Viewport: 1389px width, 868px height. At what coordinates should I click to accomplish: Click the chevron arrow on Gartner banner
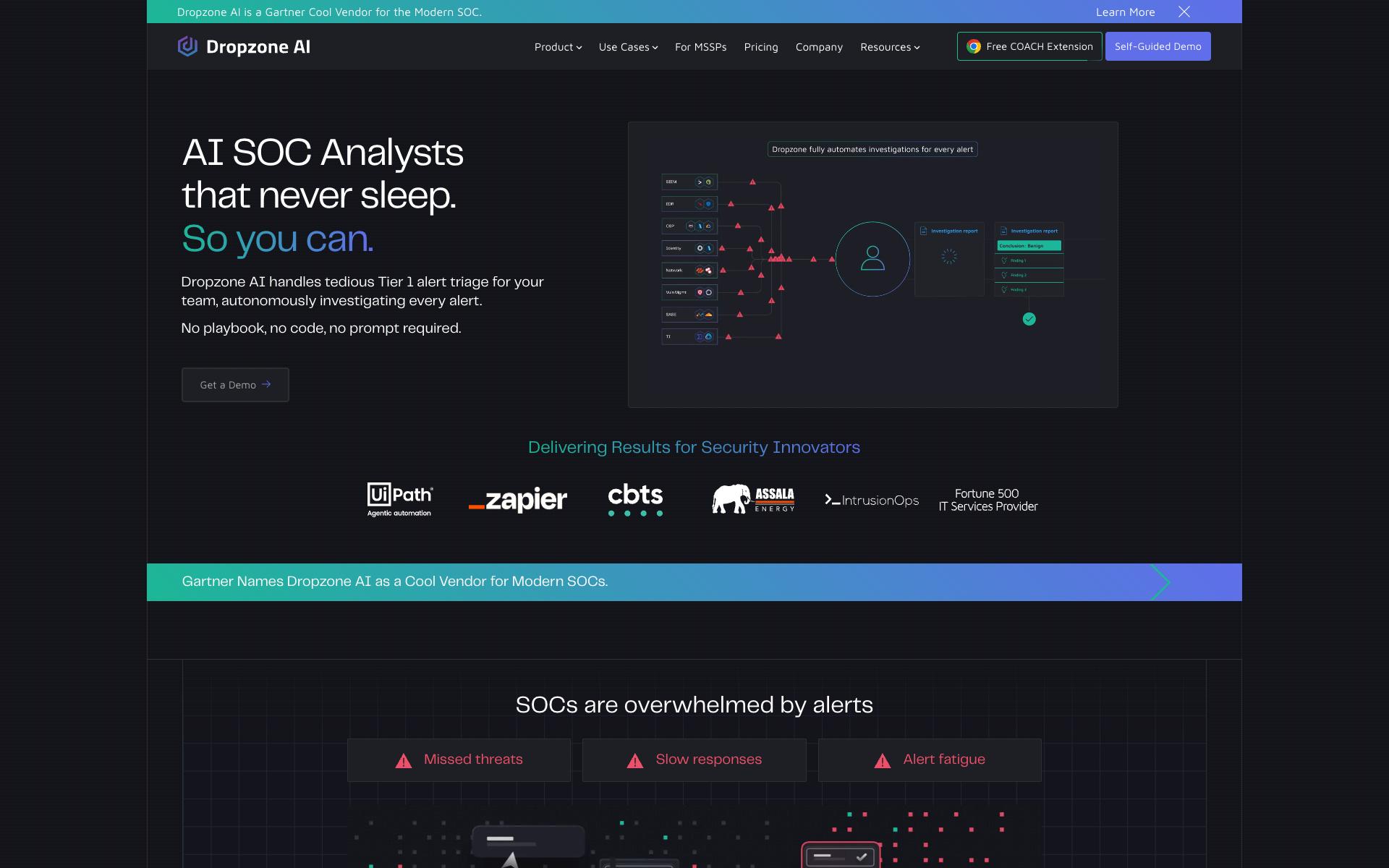pos(1160,582)
